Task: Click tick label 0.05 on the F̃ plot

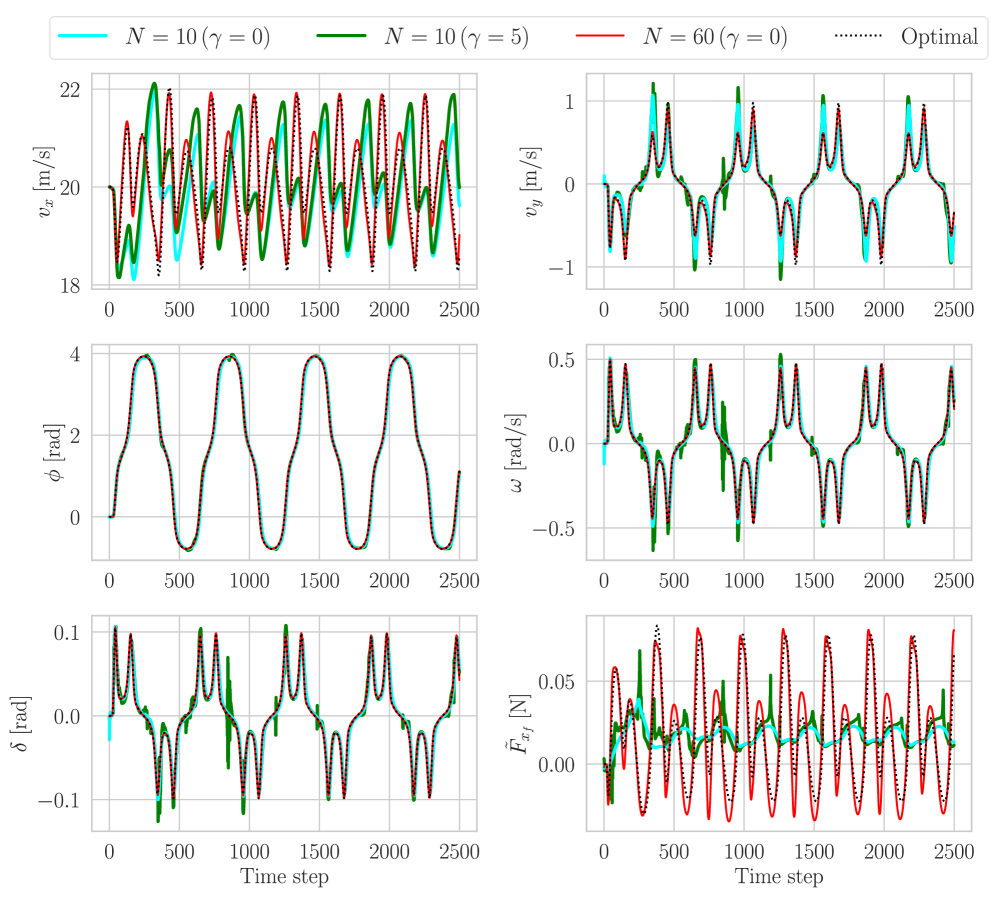Action: tap(556, 682)
